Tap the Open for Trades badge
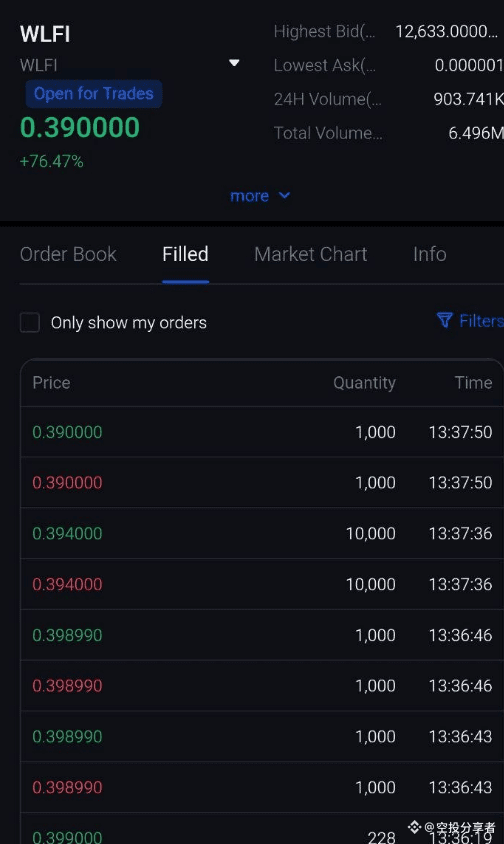 click(94, 94)
